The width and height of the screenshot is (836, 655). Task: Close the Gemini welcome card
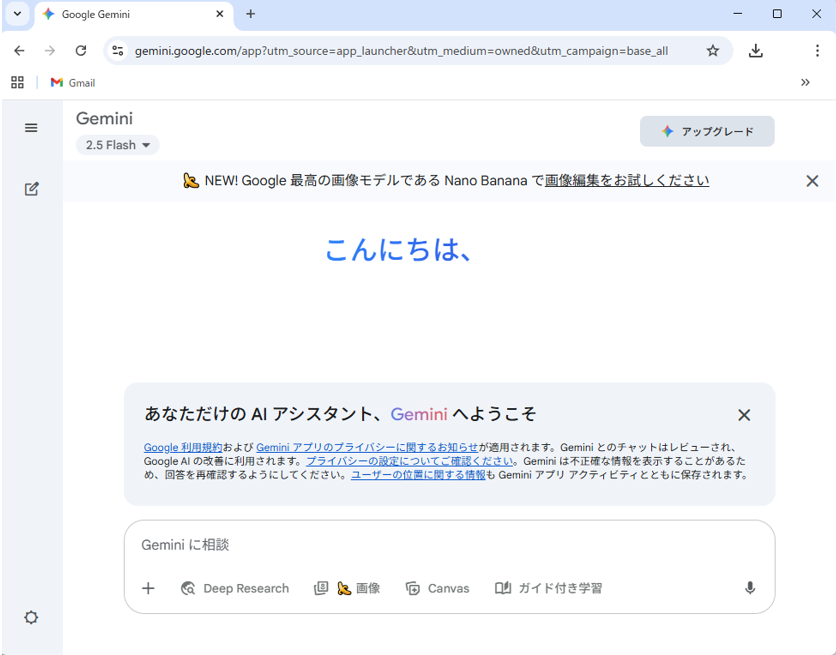[744, 415]
